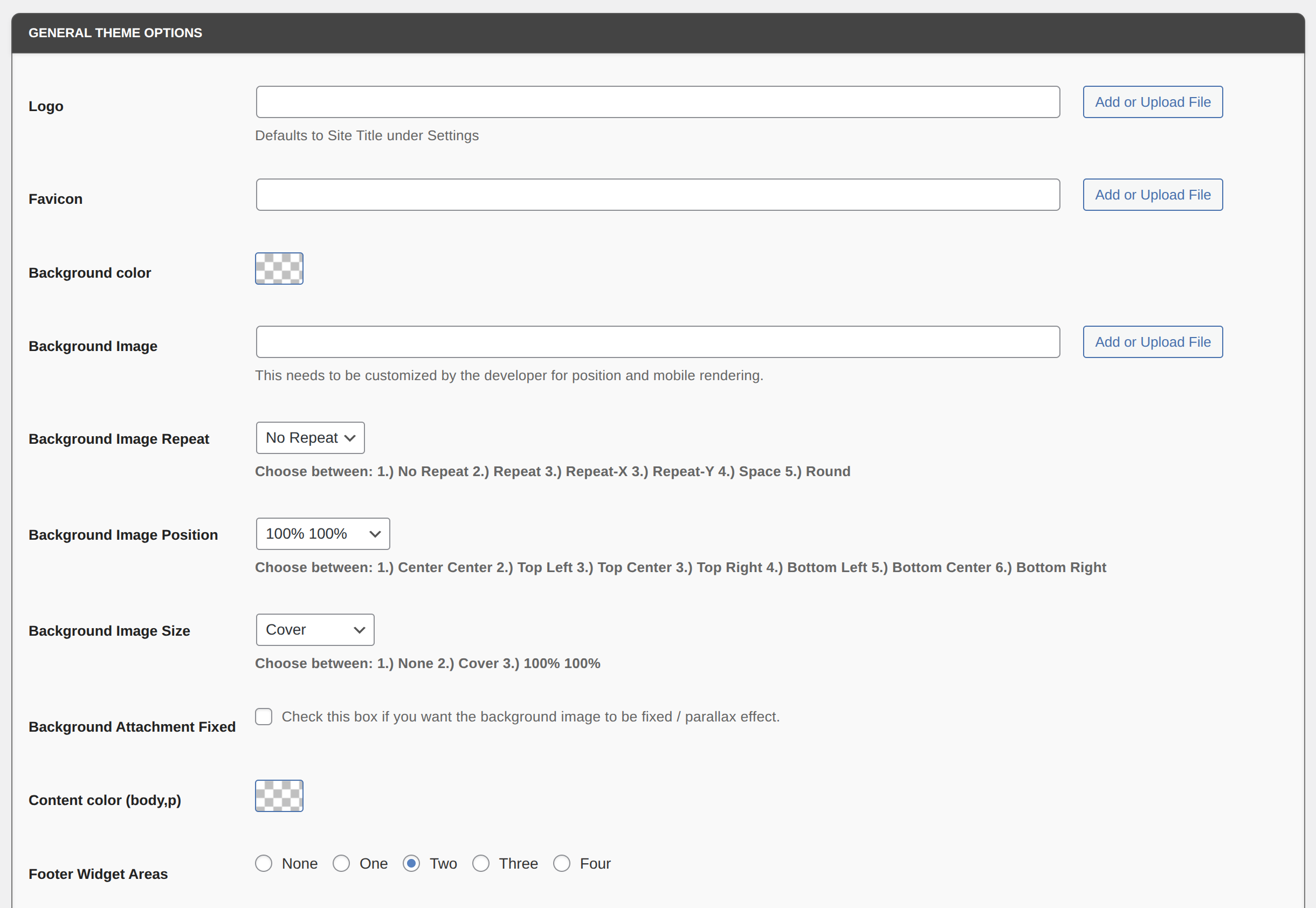Select the Three footer widget radio
The image size is (1316, 908).
[x=480, y=864]
